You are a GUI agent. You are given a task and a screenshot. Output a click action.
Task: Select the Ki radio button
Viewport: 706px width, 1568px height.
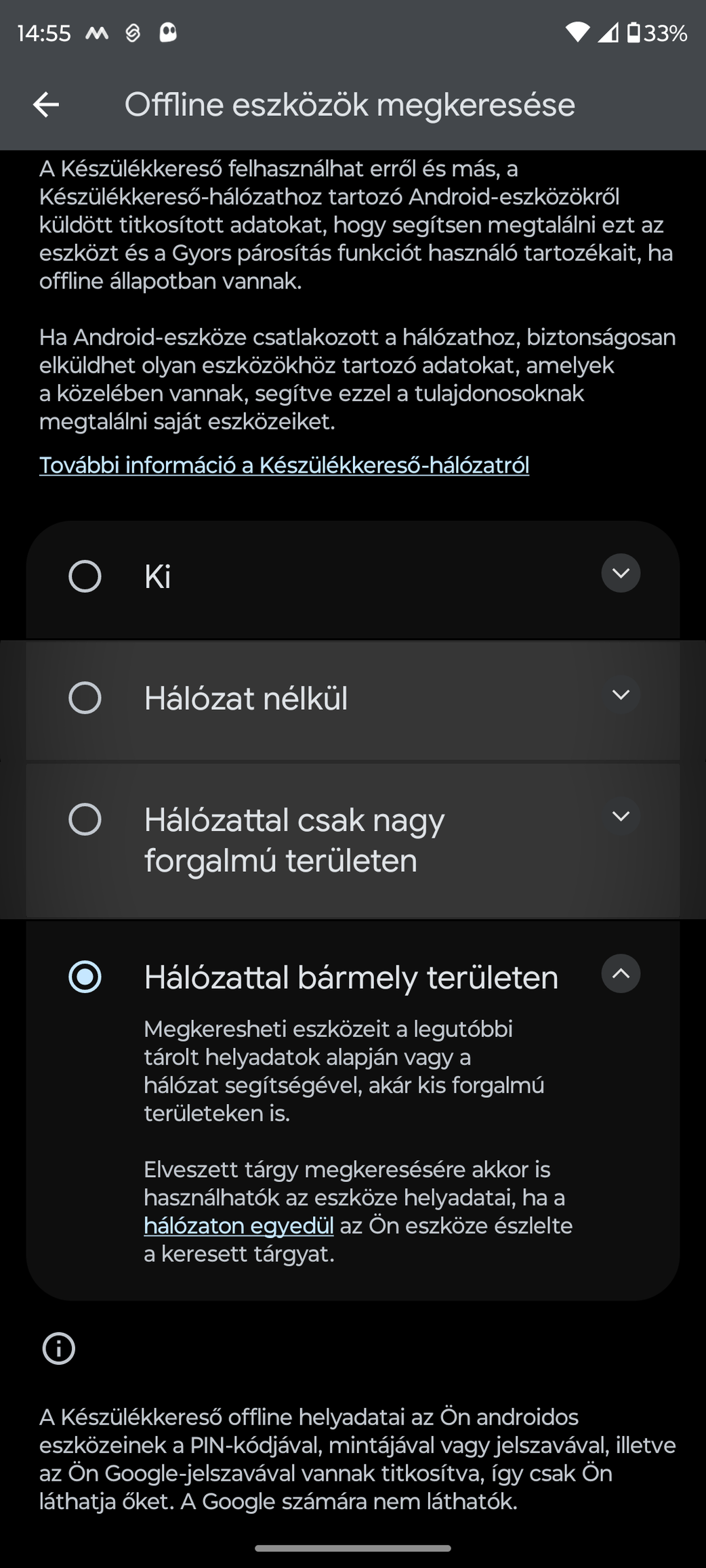click(85, 576)
